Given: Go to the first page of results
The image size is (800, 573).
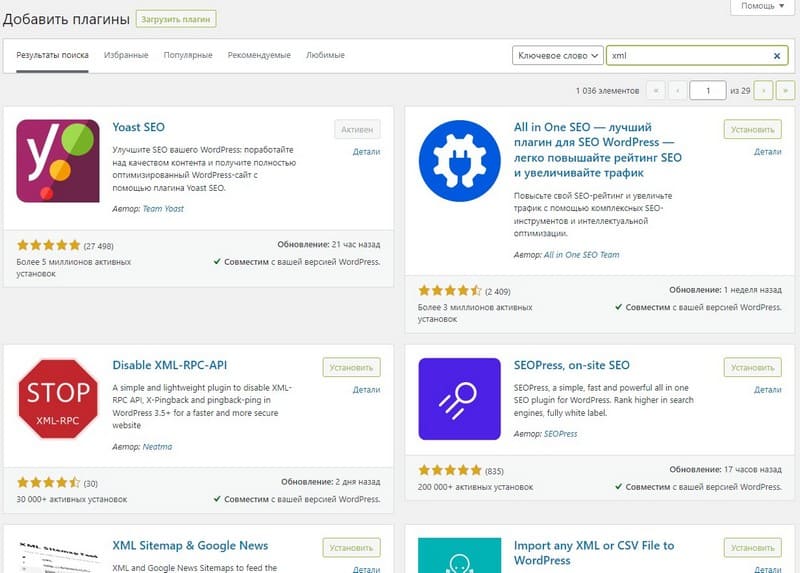Looking at the screenshot, I should (x=656, y=90).
